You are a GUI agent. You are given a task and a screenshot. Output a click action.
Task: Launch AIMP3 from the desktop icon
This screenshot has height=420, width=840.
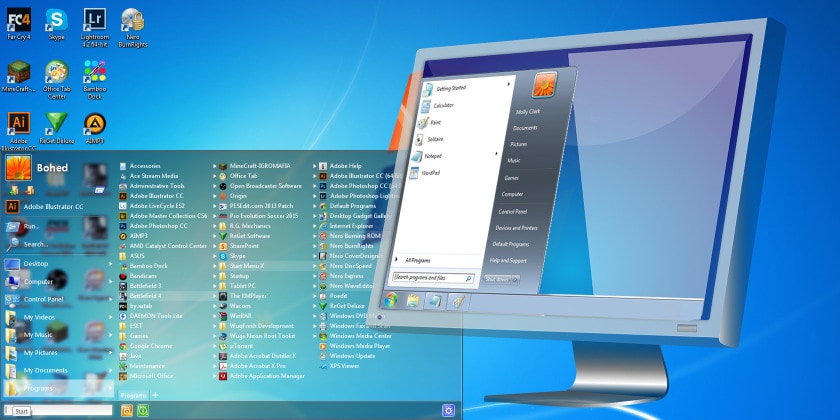95,129
